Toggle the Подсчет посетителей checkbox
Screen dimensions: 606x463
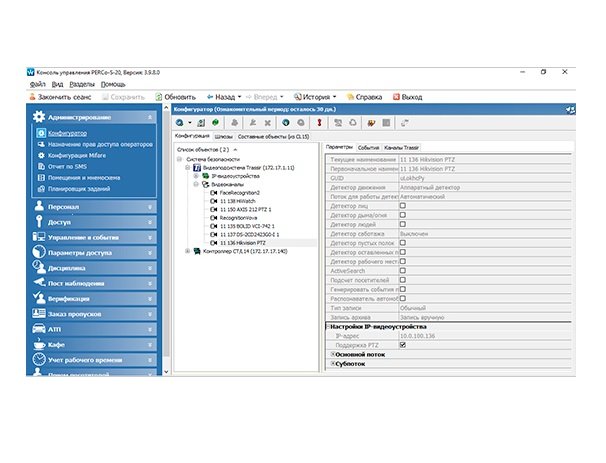(x=402, y=278)
